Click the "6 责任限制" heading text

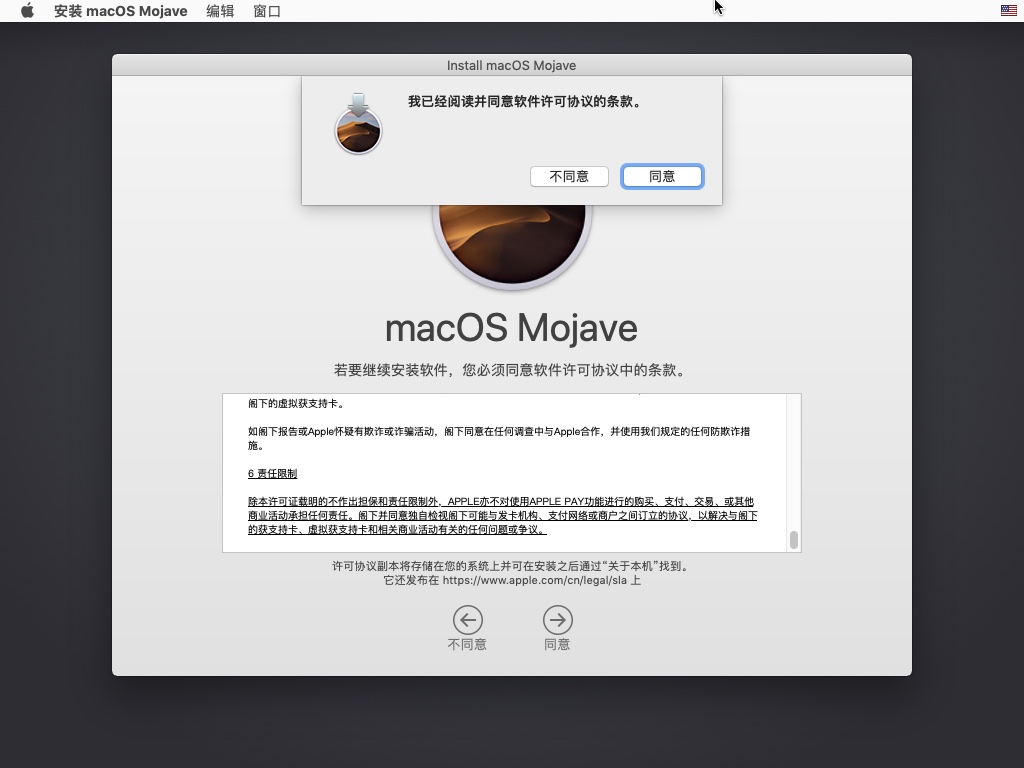pos(272,473)
